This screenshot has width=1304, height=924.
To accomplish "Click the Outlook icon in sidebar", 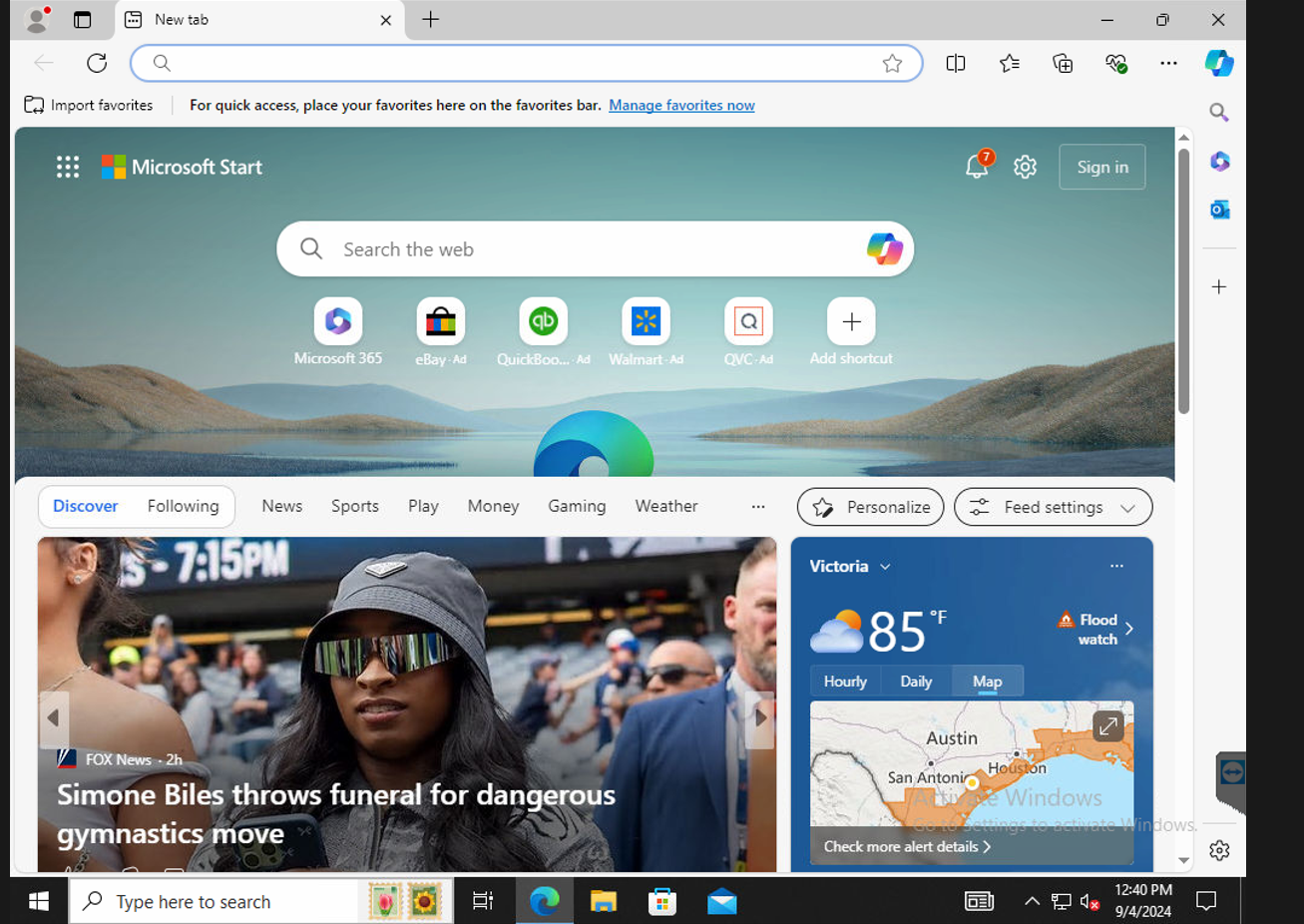I will point(1219,210).
